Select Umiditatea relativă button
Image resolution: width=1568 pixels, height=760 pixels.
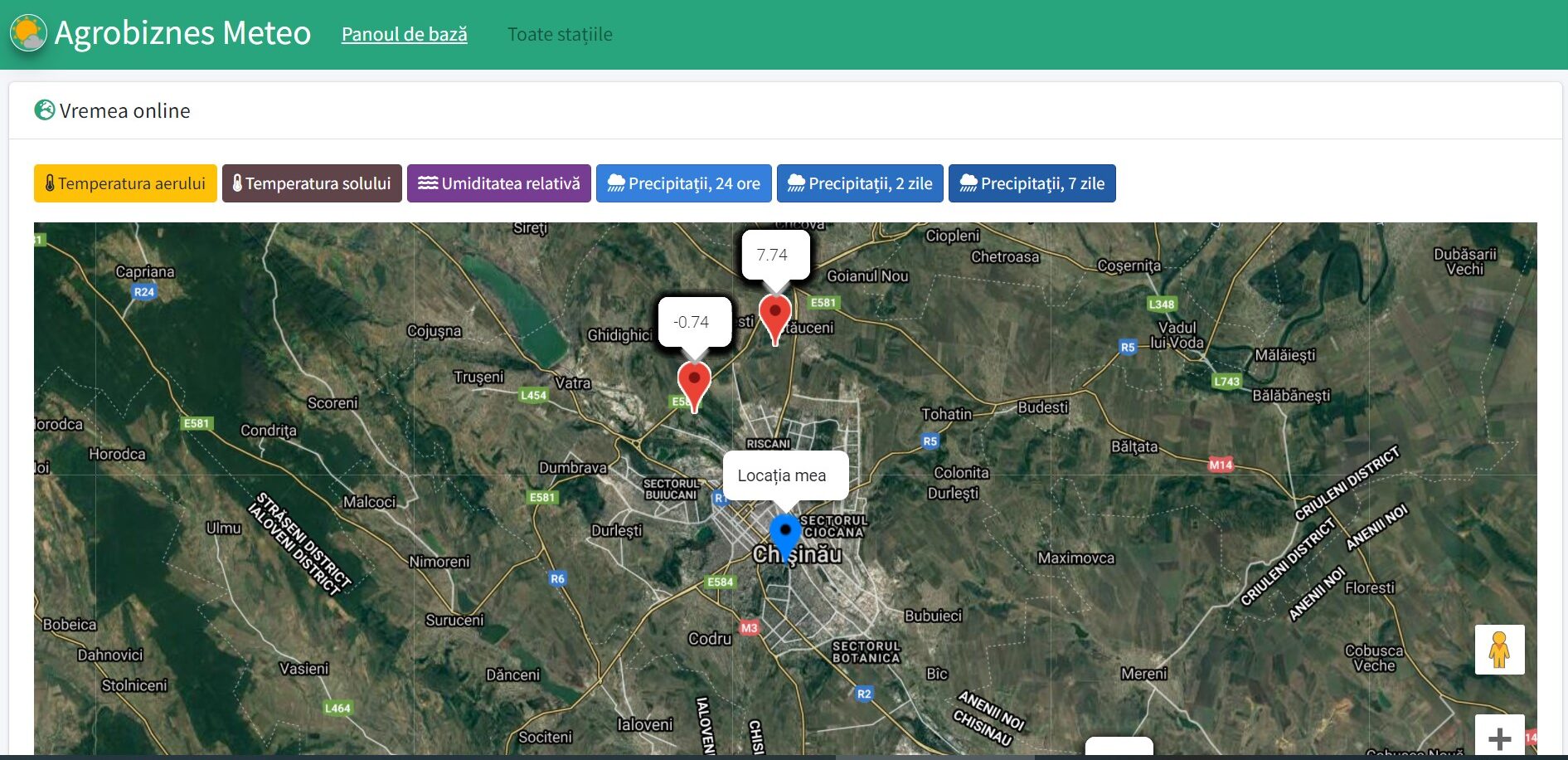tap(499, 183)
